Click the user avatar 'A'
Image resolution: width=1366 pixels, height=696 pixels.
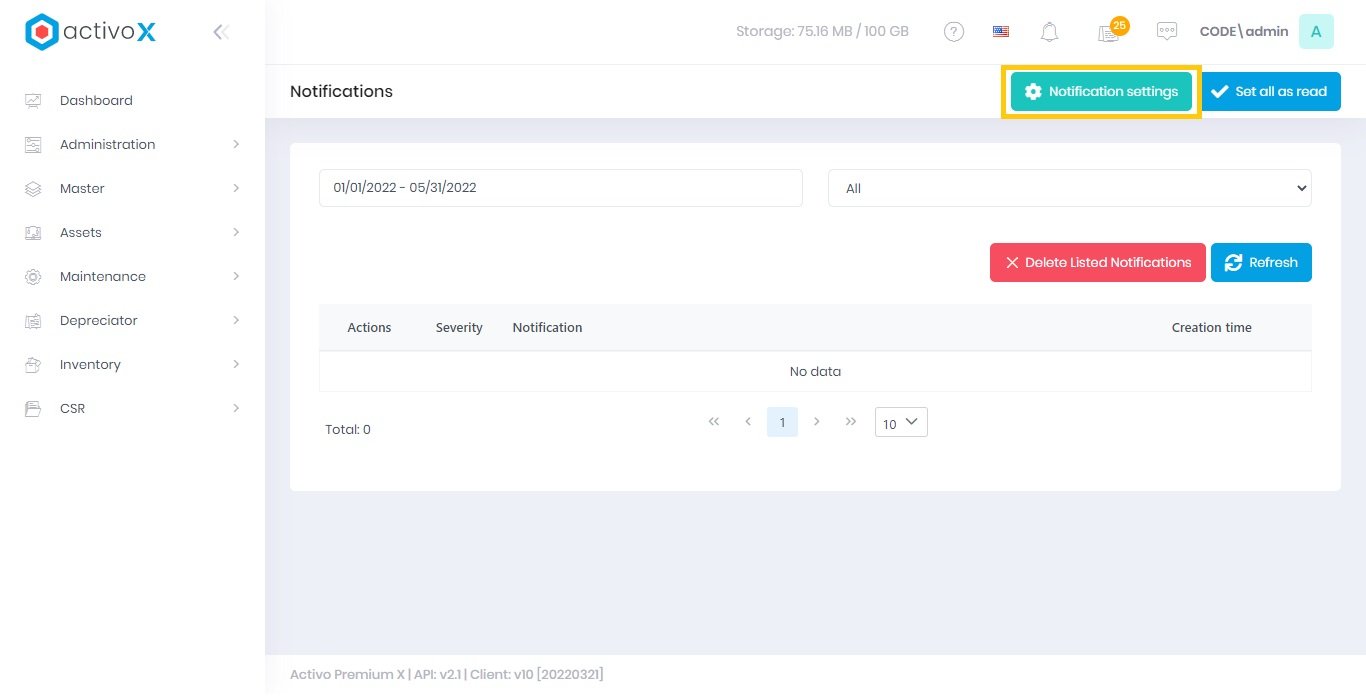point(1316,32)
